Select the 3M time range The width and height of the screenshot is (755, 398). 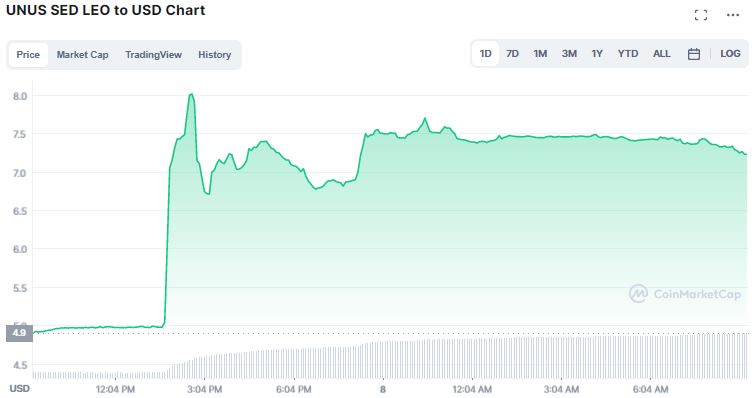tap(569, 53)
